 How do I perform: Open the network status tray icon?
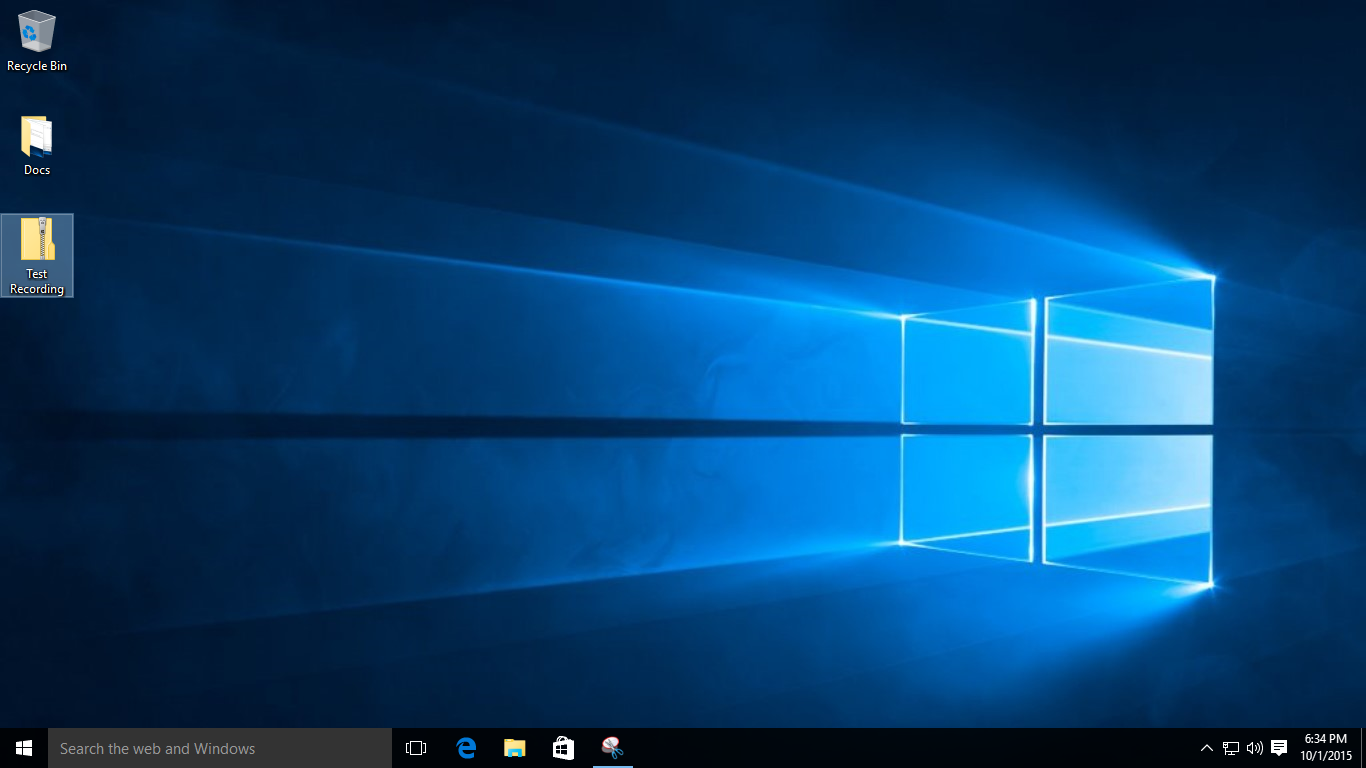(1231, 748)
